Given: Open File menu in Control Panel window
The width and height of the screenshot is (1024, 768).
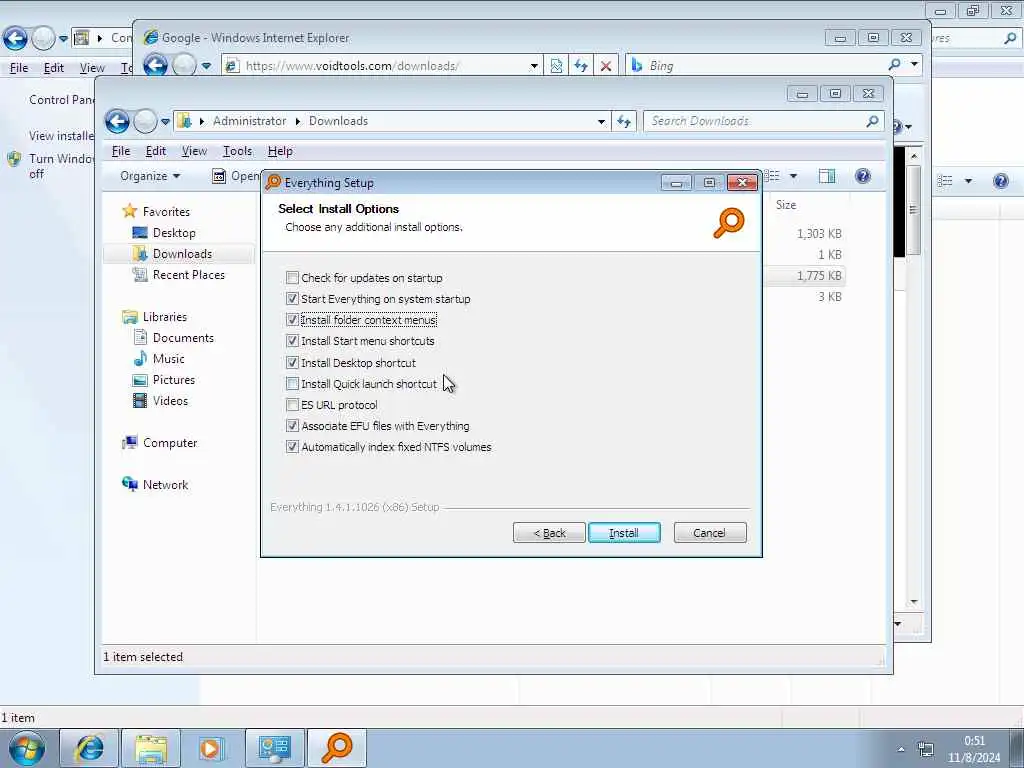Looking at the screenshot, I should tap(19, 67).
